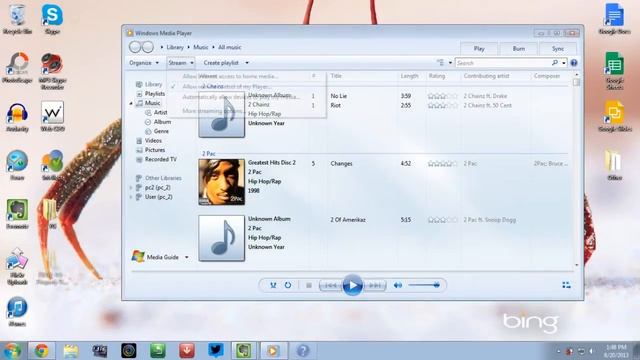The image size is (640, 360).
Task: Toggle repeat mode
Action: click(288, 285)
